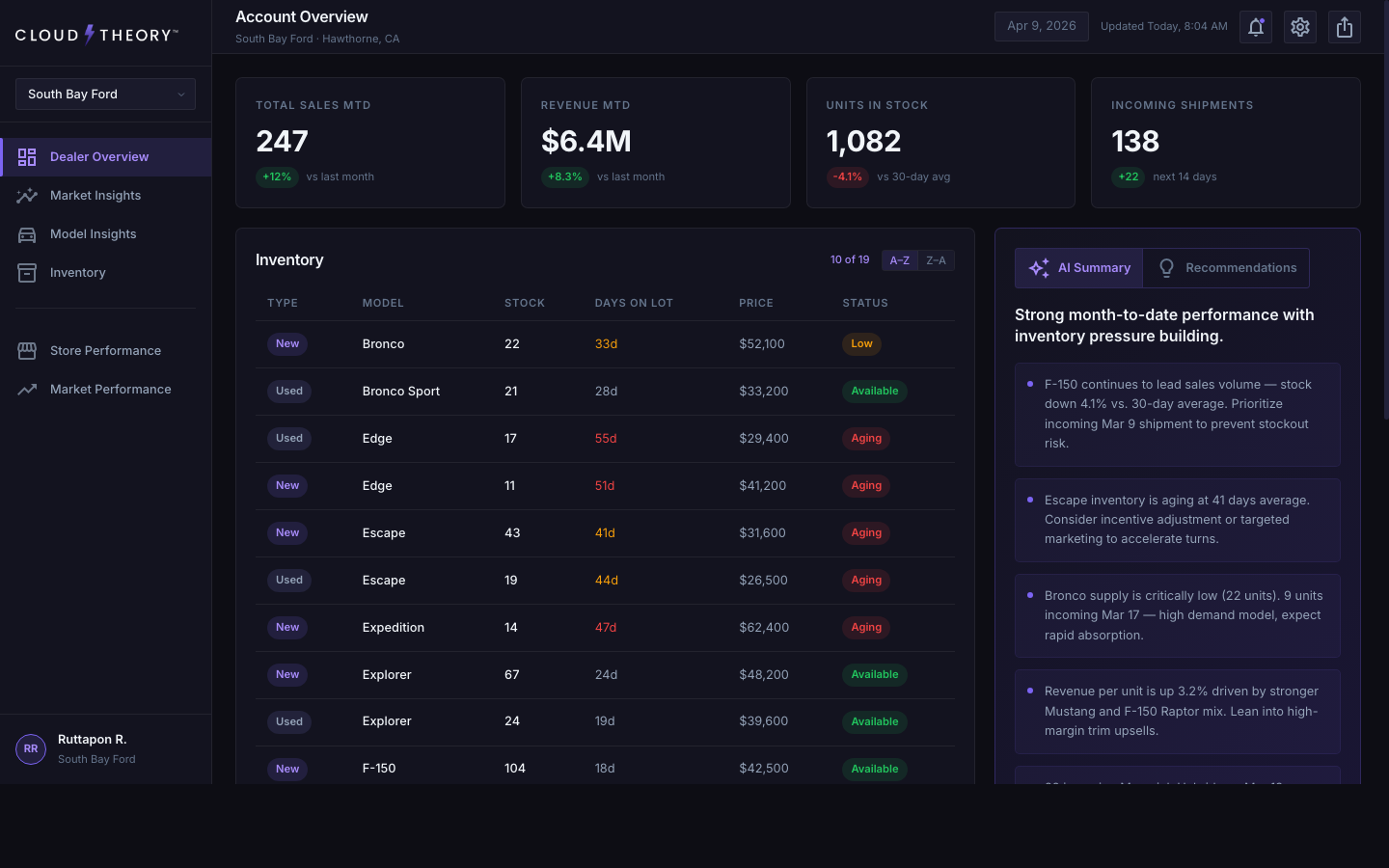This screenshot has height=868, width=1389.
Task: Switch to the AI Summary tab
Action: [x=1078, y=267]
